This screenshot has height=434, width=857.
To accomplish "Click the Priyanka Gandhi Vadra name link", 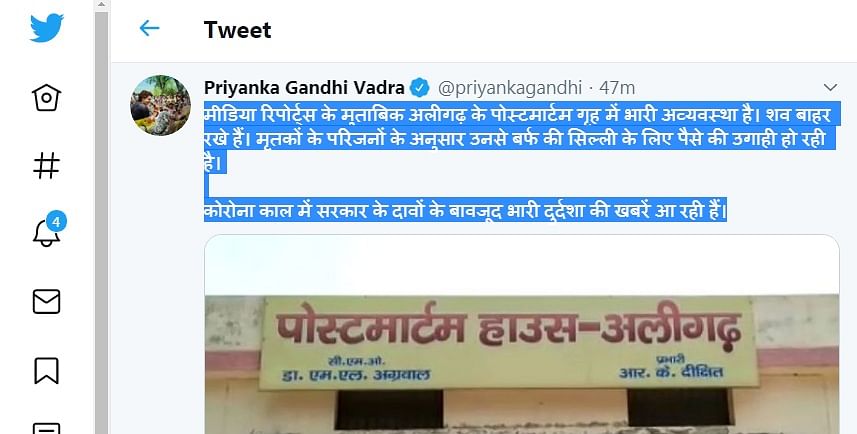I will (304, 87).
